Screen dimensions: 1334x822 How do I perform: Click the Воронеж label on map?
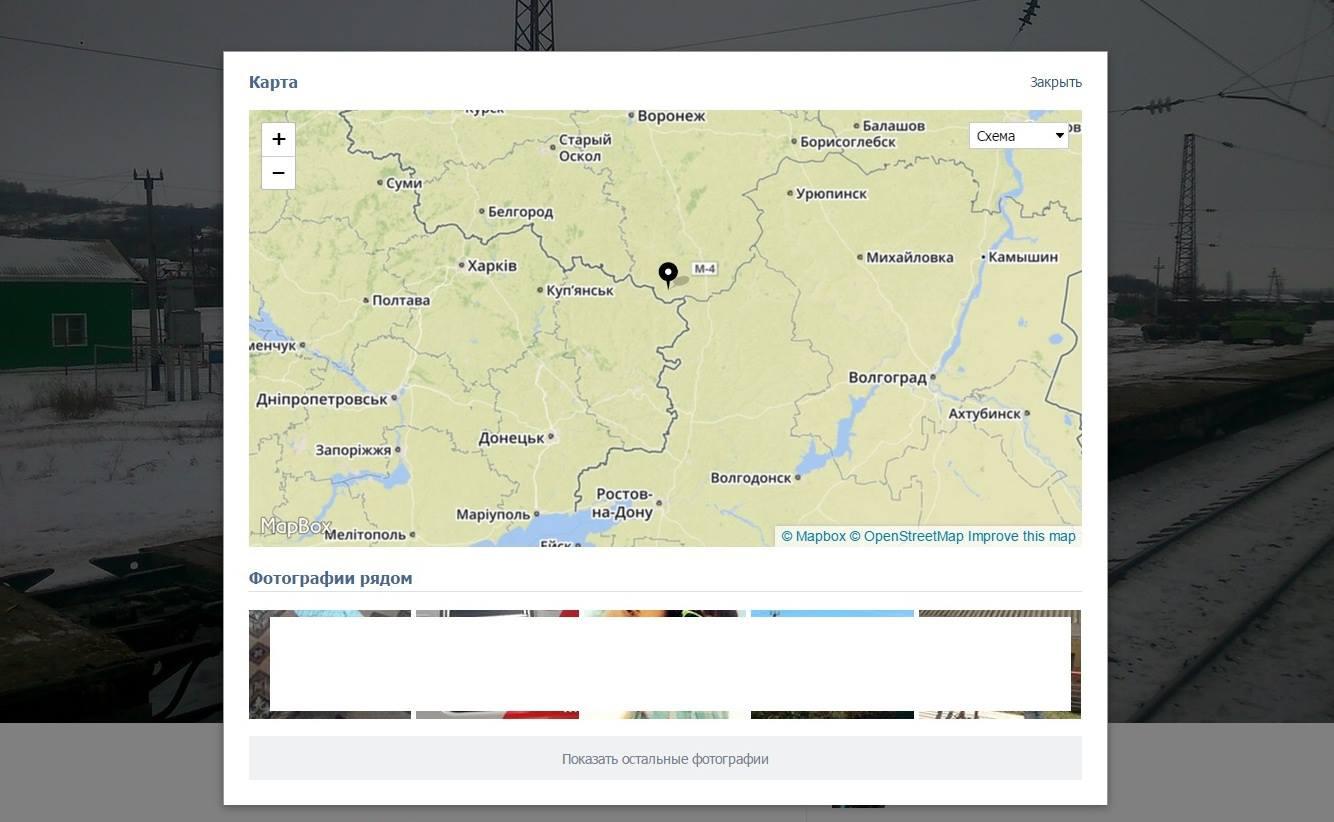pyautogui.click(x=671, y=116)
